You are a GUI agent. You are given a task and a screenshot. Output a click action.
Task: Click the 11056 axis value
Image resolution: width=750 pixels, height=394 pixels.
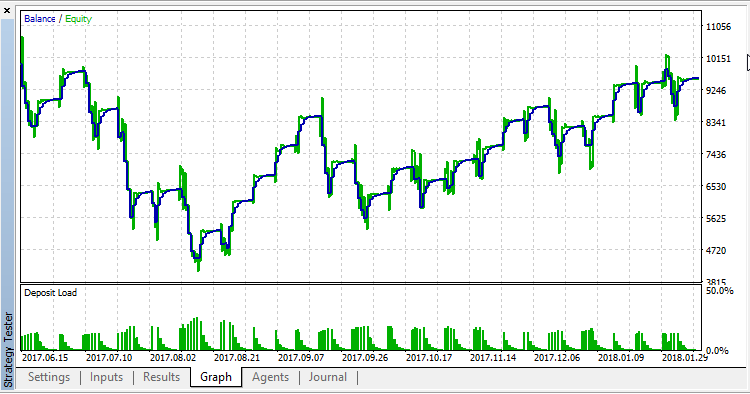pos(718,27)
